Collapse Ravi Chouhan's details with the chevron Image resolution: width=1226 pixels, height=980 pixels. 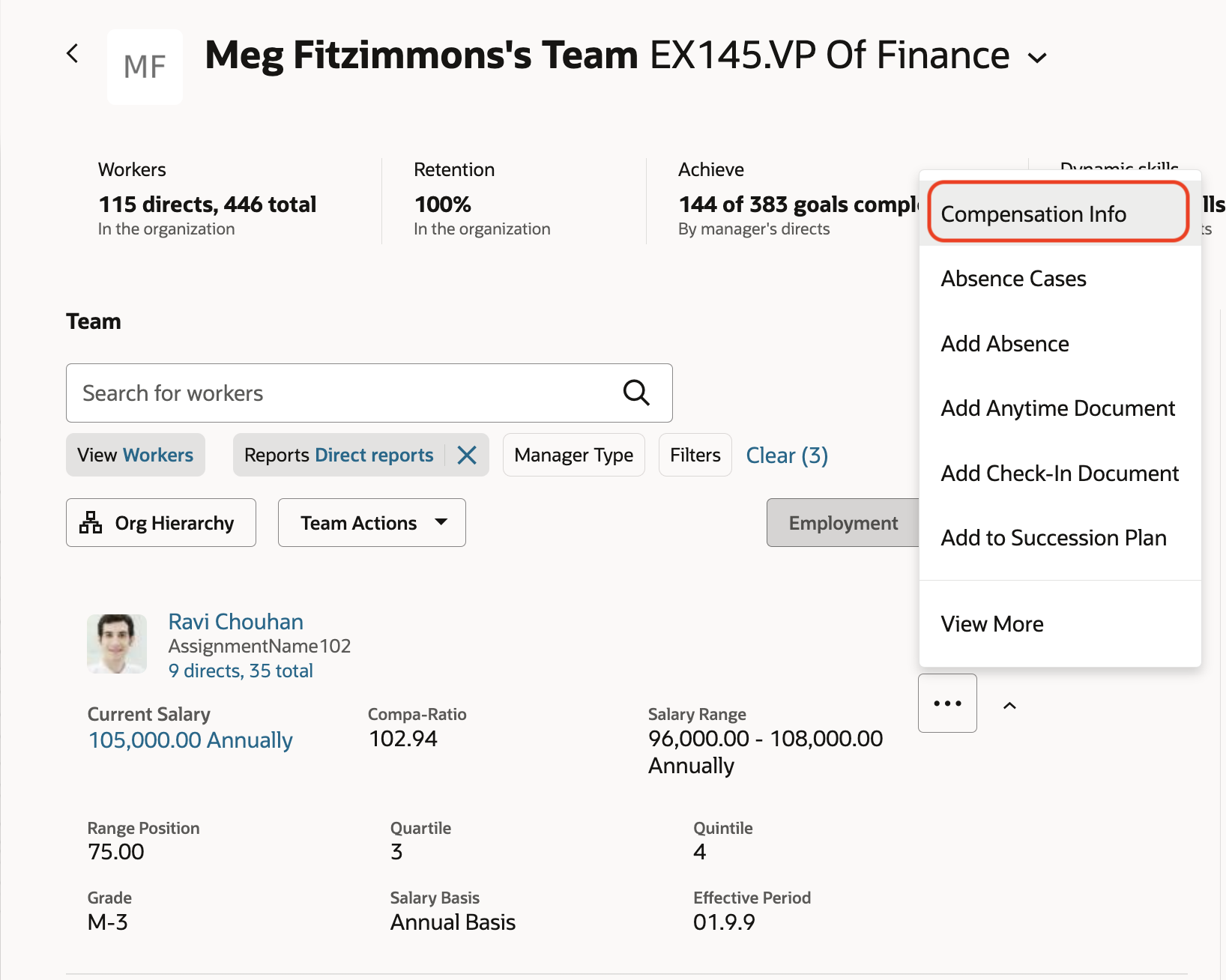point(1009,706)
